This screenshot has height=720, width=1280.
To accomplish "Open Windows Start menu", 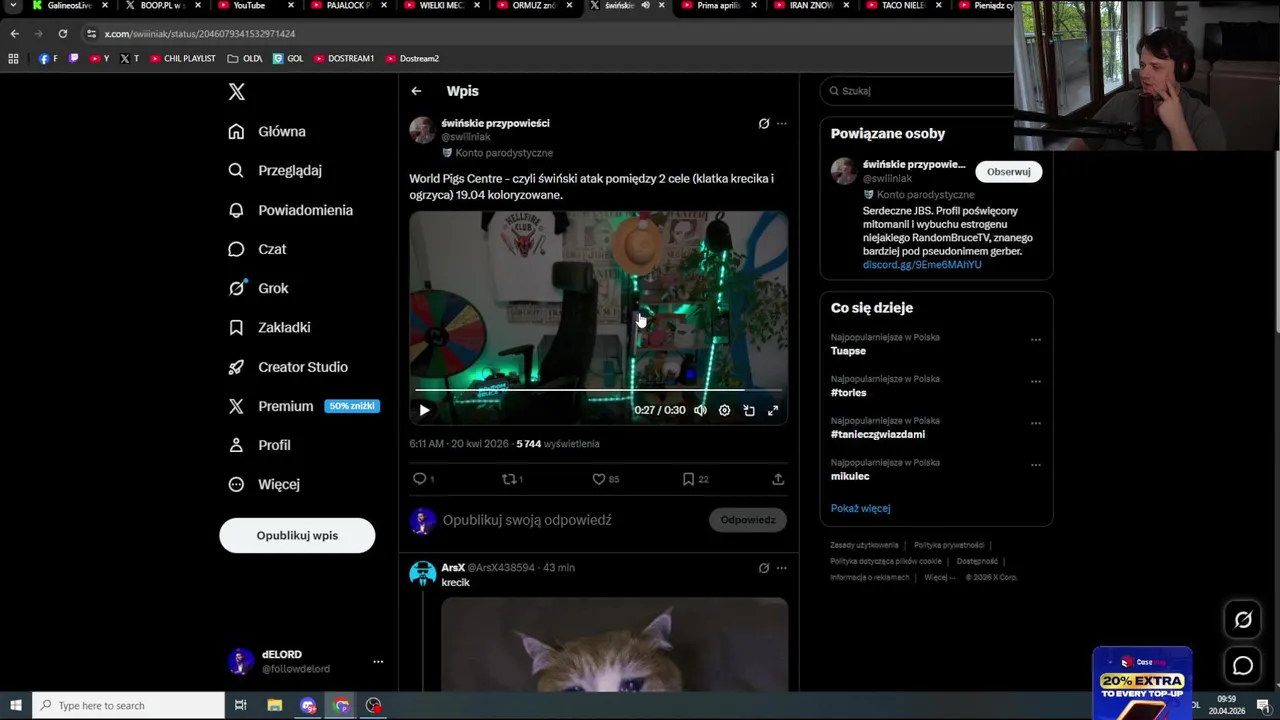I will coord(15,706).
